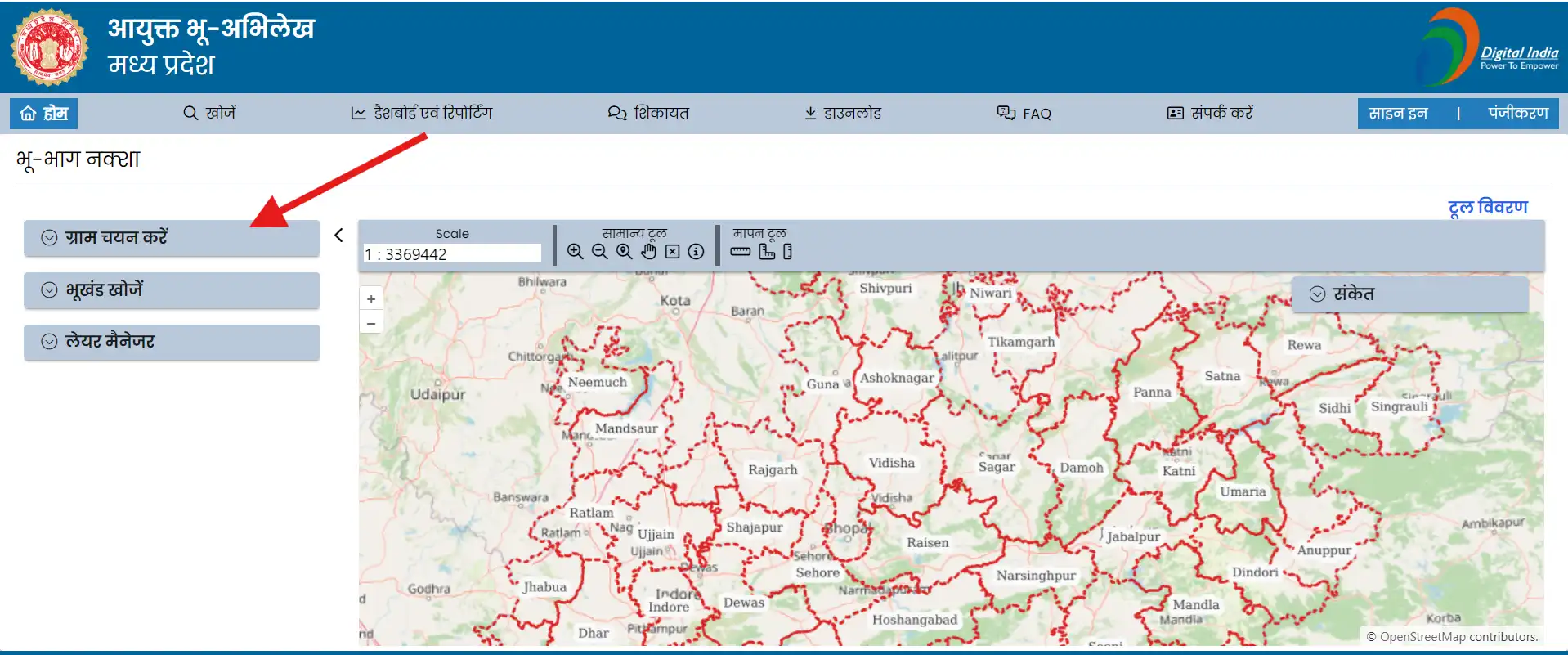Image resolution: width=1568 pixels, height=655 pixels.
Task: Select the zoom in magnifier tool
Action: point(575,252)
